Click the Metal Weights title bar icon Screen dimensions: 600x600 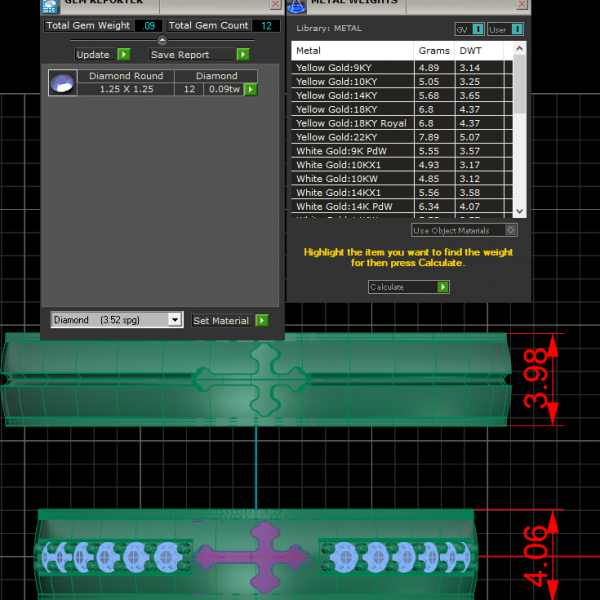(297, 4)
